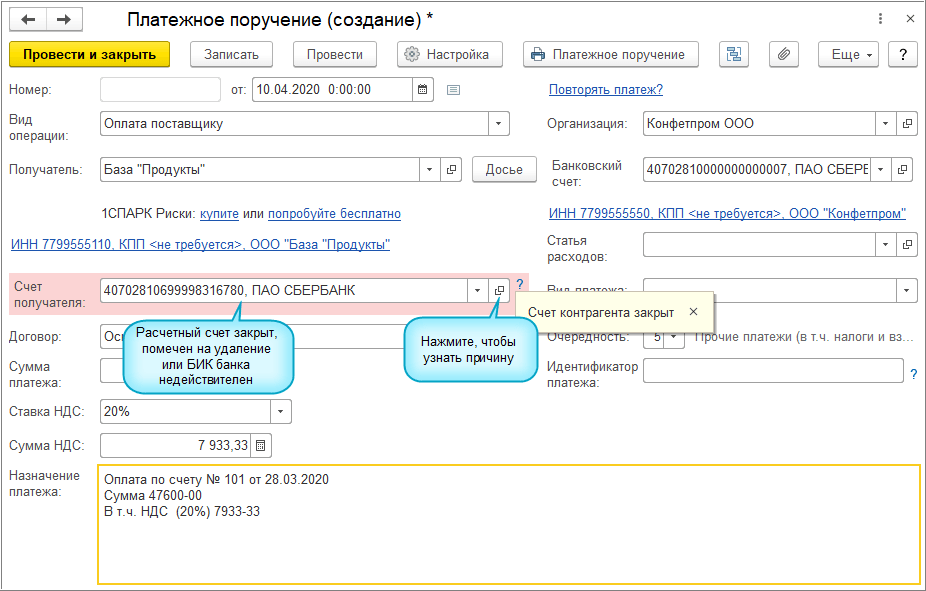Viewport: 926px width, 591px height.
Task: Open the Статья расходов dropdown list
Action: (x=885, y=244)
